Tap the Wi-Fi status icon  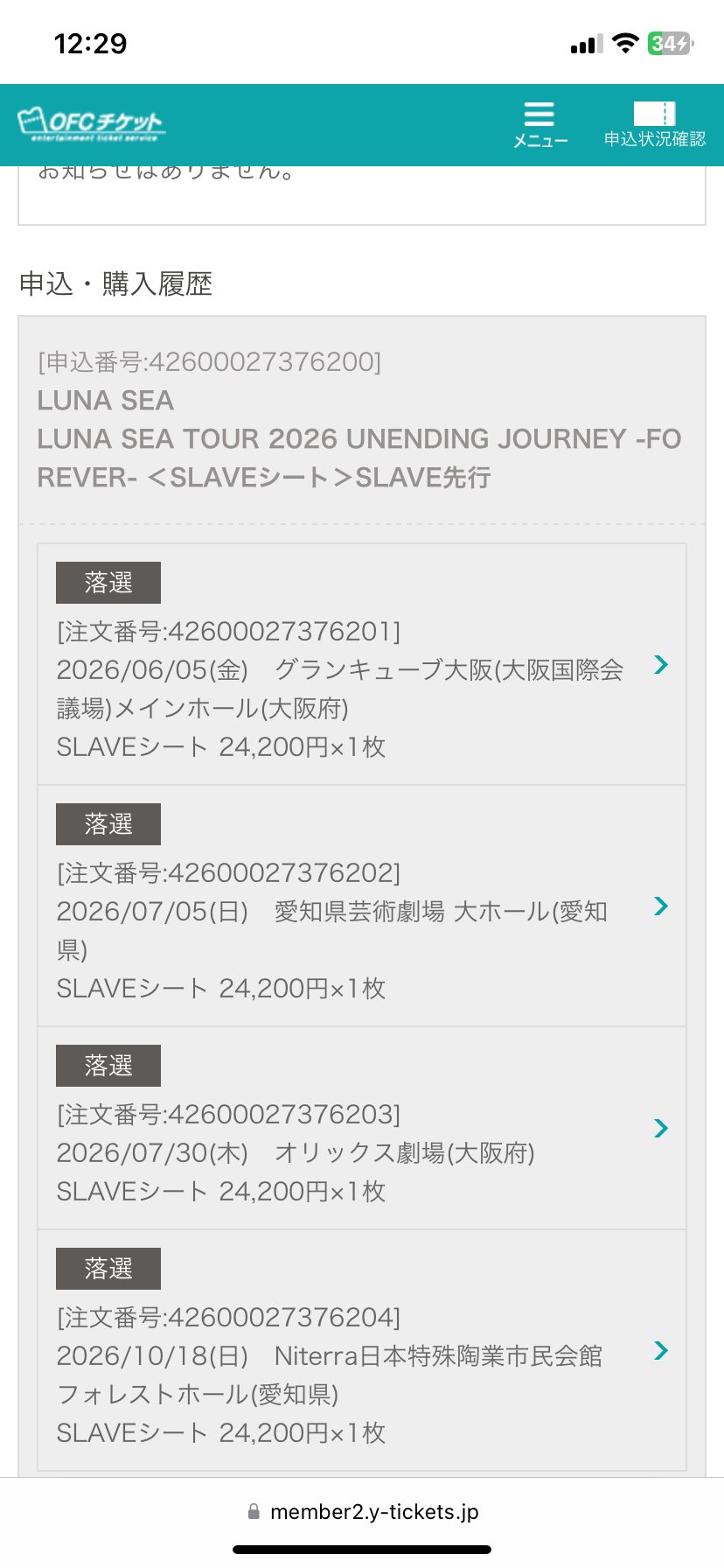tap(625, 44)
